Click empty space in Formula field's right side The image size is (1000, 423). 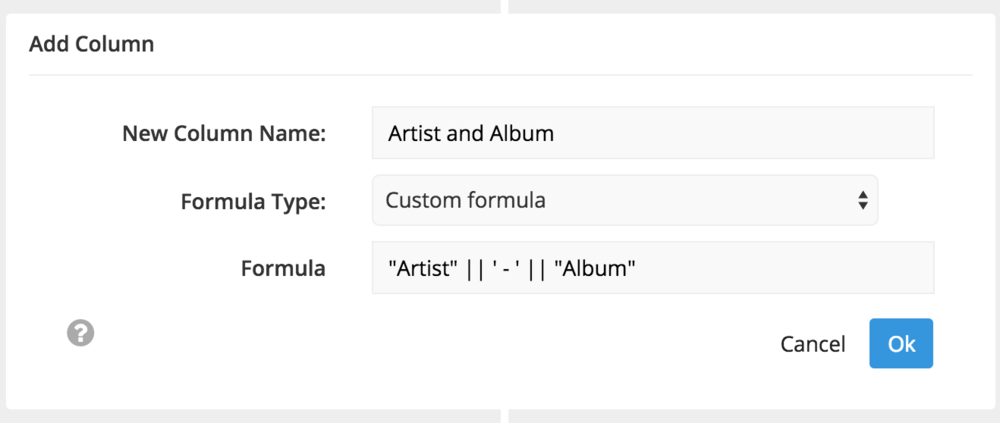(x=784, y=267)
